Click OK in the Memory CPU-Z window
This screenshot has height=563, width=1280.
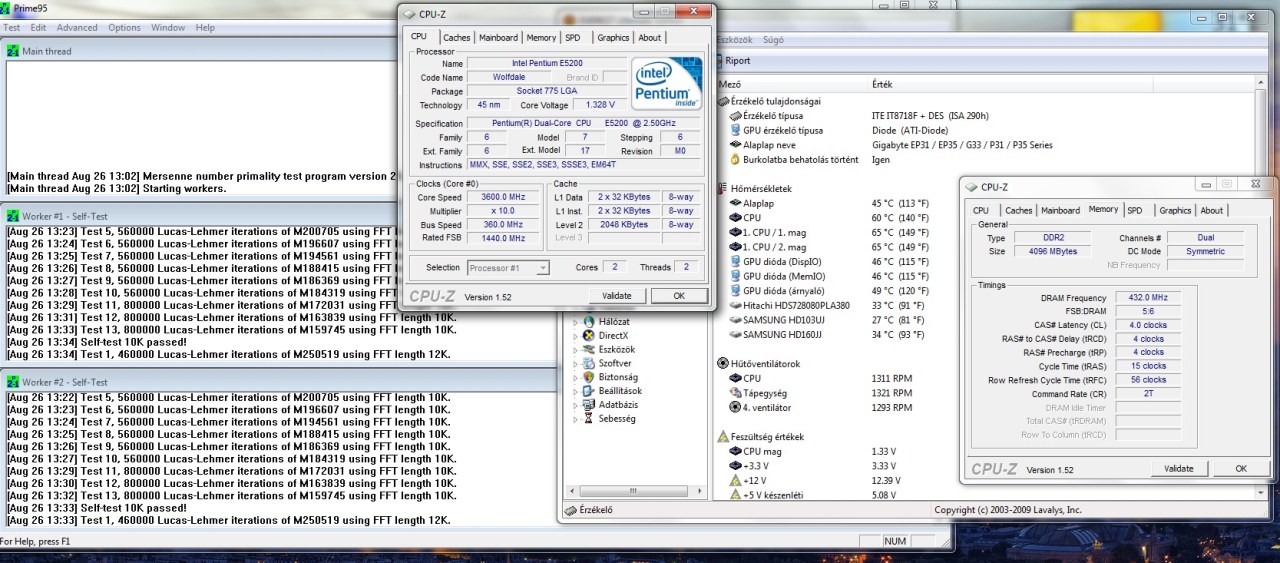click(x=1241, y=468)
